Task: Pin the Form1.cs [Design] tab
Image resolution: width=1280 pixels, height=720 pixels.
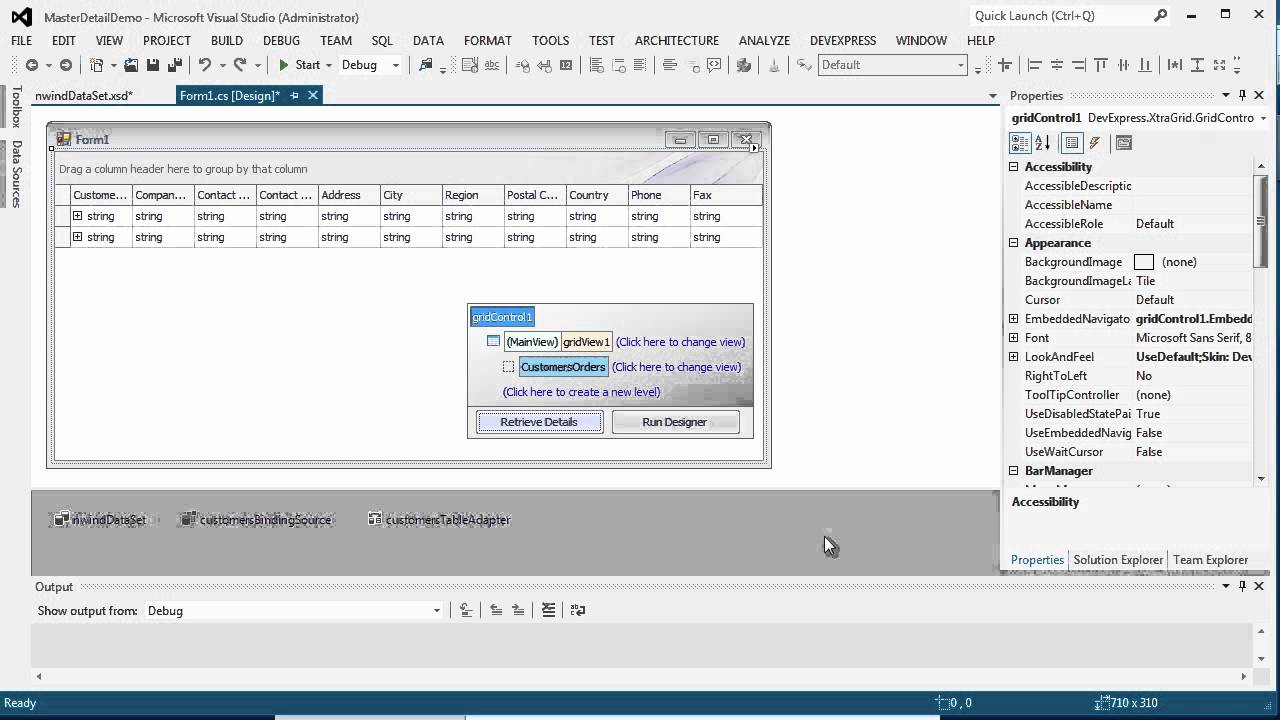Action: (294, 95)
